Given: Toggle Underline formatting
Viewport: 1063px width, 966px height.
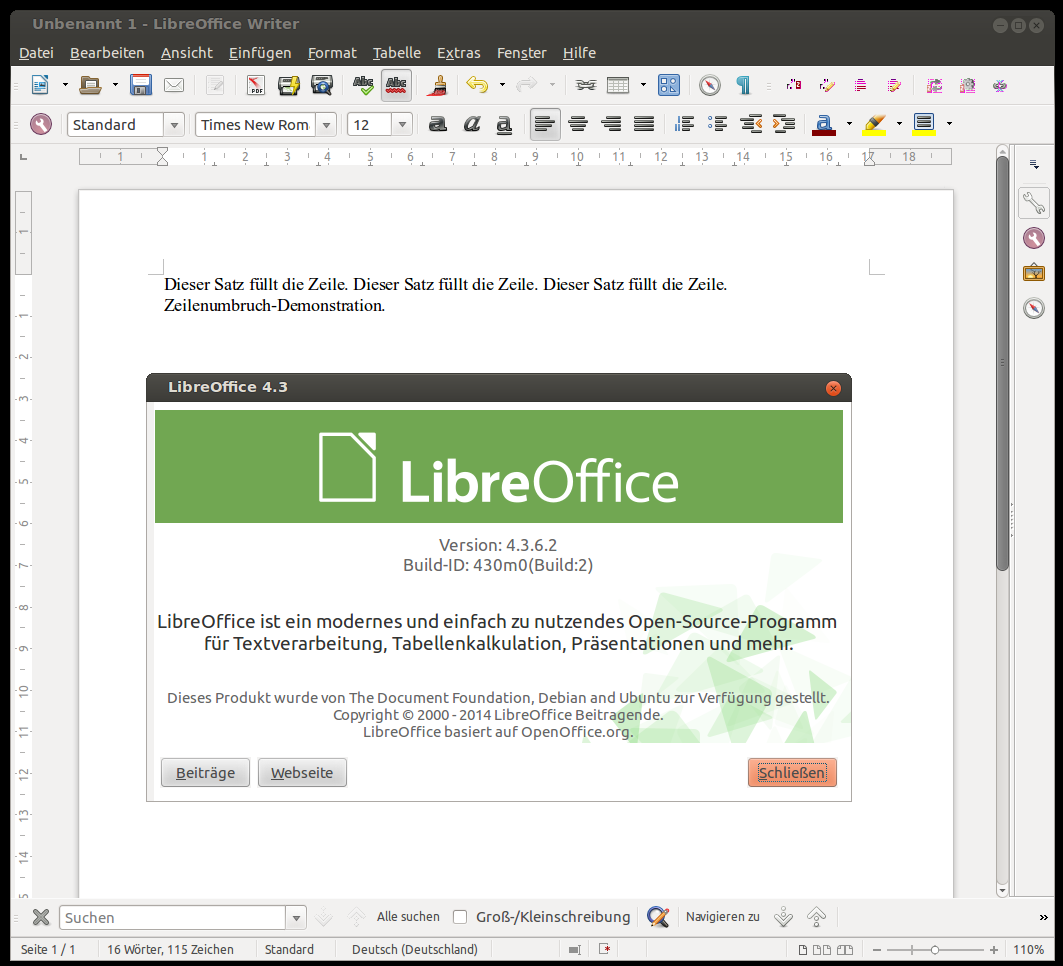Looking at the screenshot, I should [x=504, y=124].
